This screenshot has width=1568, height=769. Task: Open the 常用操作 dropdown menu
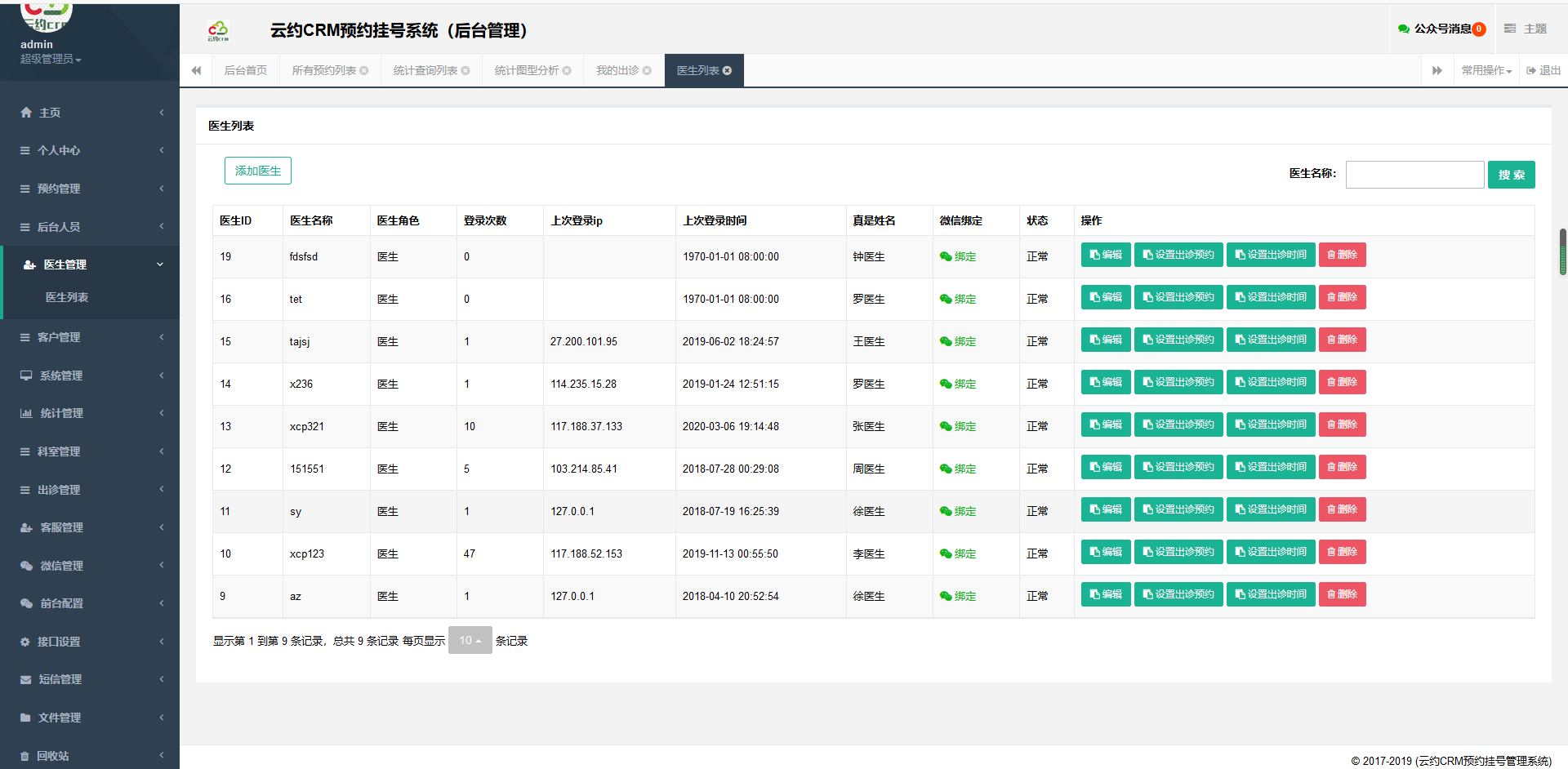[x=1486, y=71]
